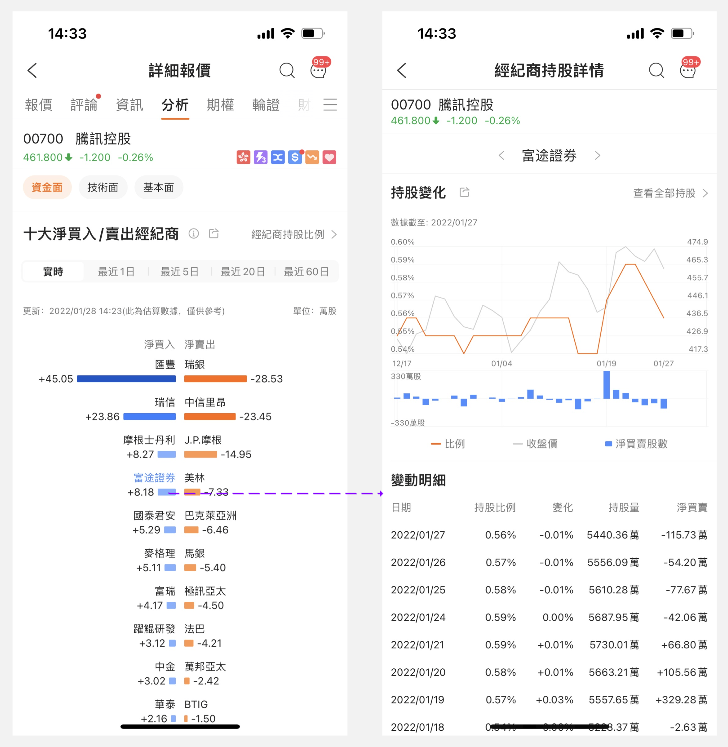This screenshot has width=728, height=747.
Task: Open the 查看全部持股 link
Action: [670, 193]
